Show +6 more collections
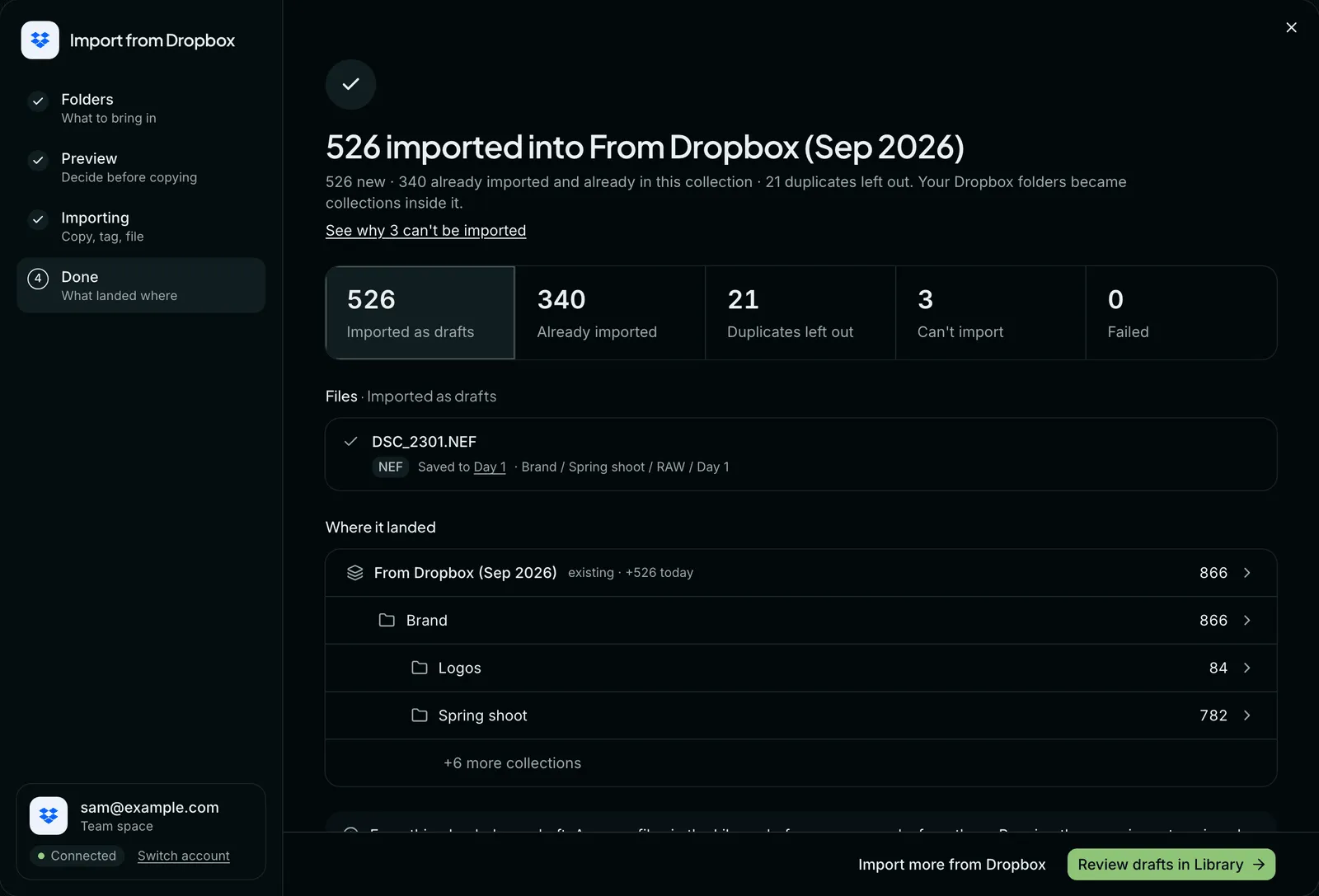This screenshot has width=1319, height=896. pyautogui.click(x=512, y=763)
